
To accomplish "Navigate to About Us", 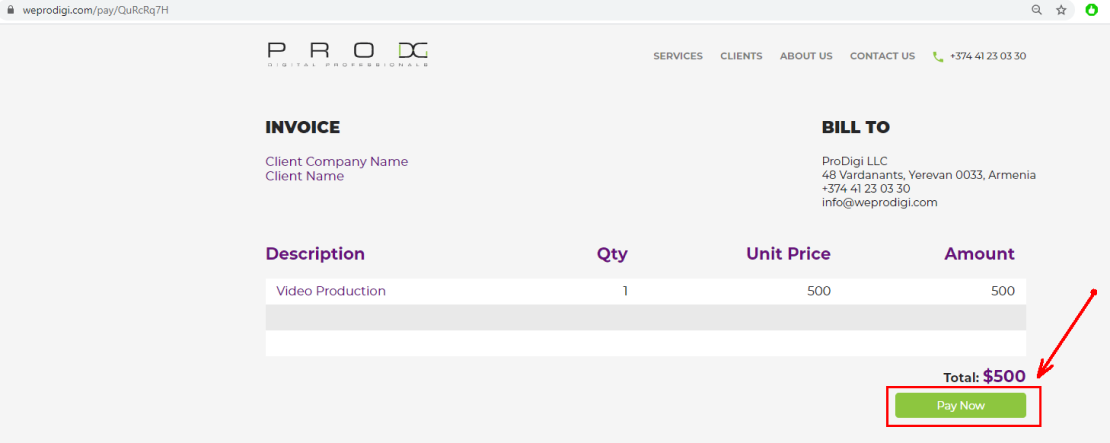I will pos(806,56).
